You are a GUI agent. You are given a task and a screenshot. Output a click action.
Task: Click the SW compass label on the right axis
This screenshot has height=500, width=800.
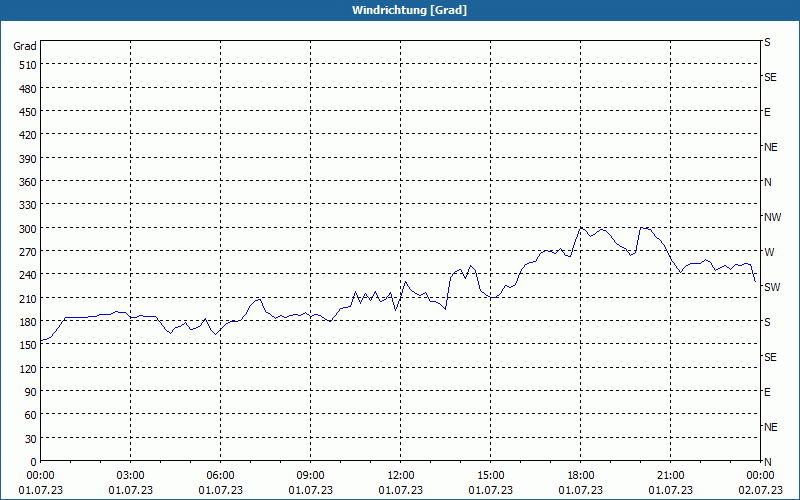coord(772,287)
